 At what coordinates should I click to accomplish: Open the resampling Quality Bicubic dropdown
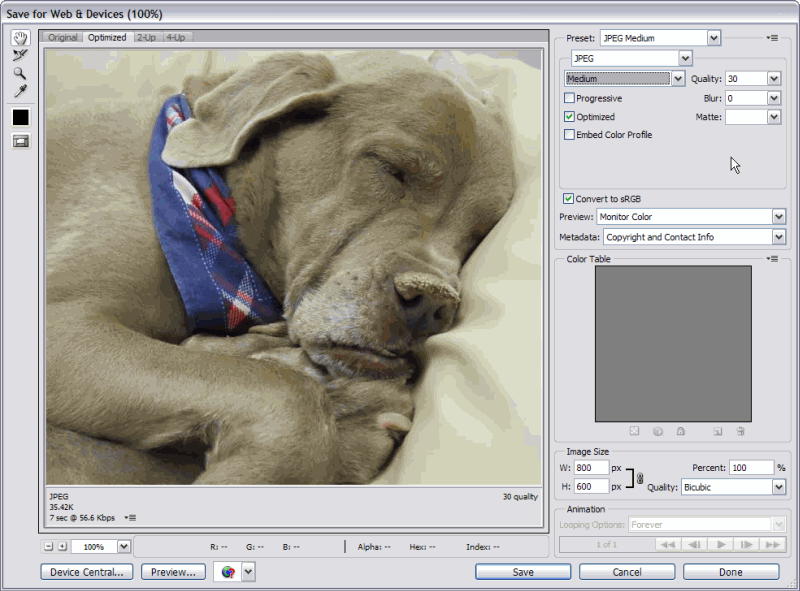click(778, 487)
